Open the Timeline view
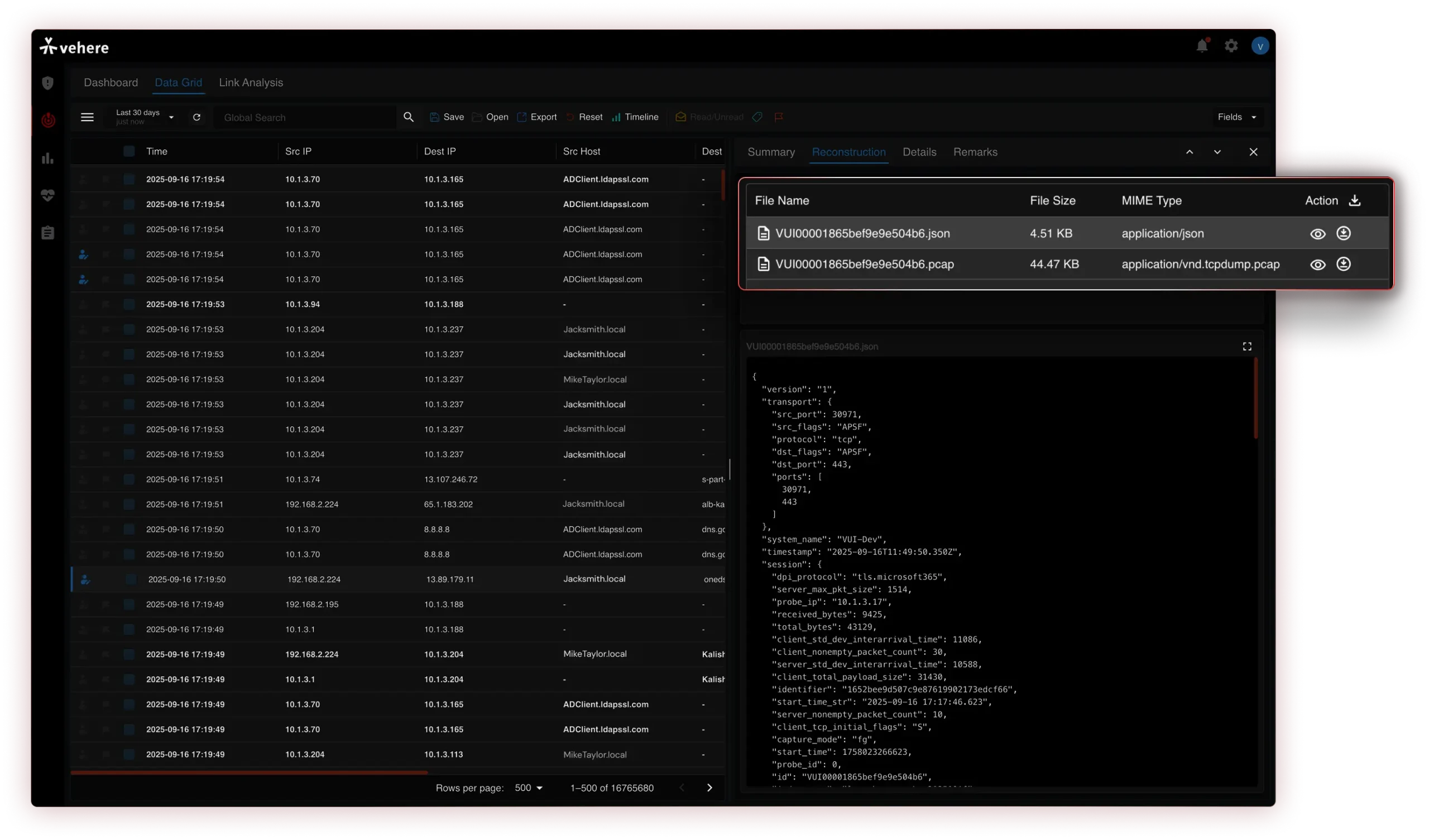 [635, 117]
